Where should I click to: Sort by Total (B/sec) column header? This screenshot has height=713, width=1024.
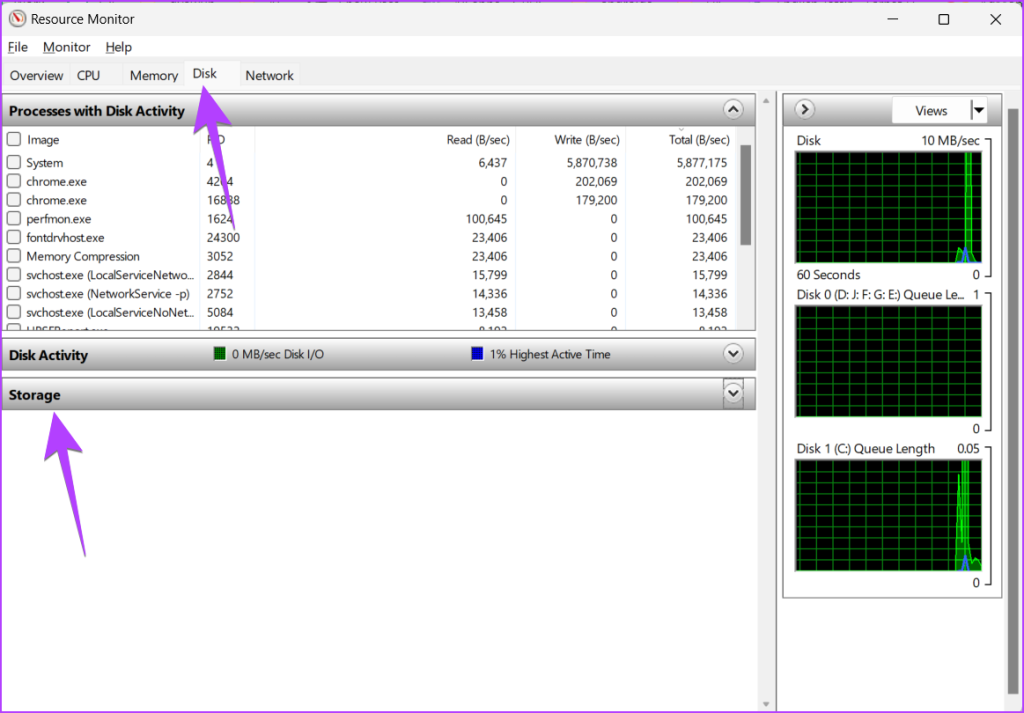click(699, 140)
